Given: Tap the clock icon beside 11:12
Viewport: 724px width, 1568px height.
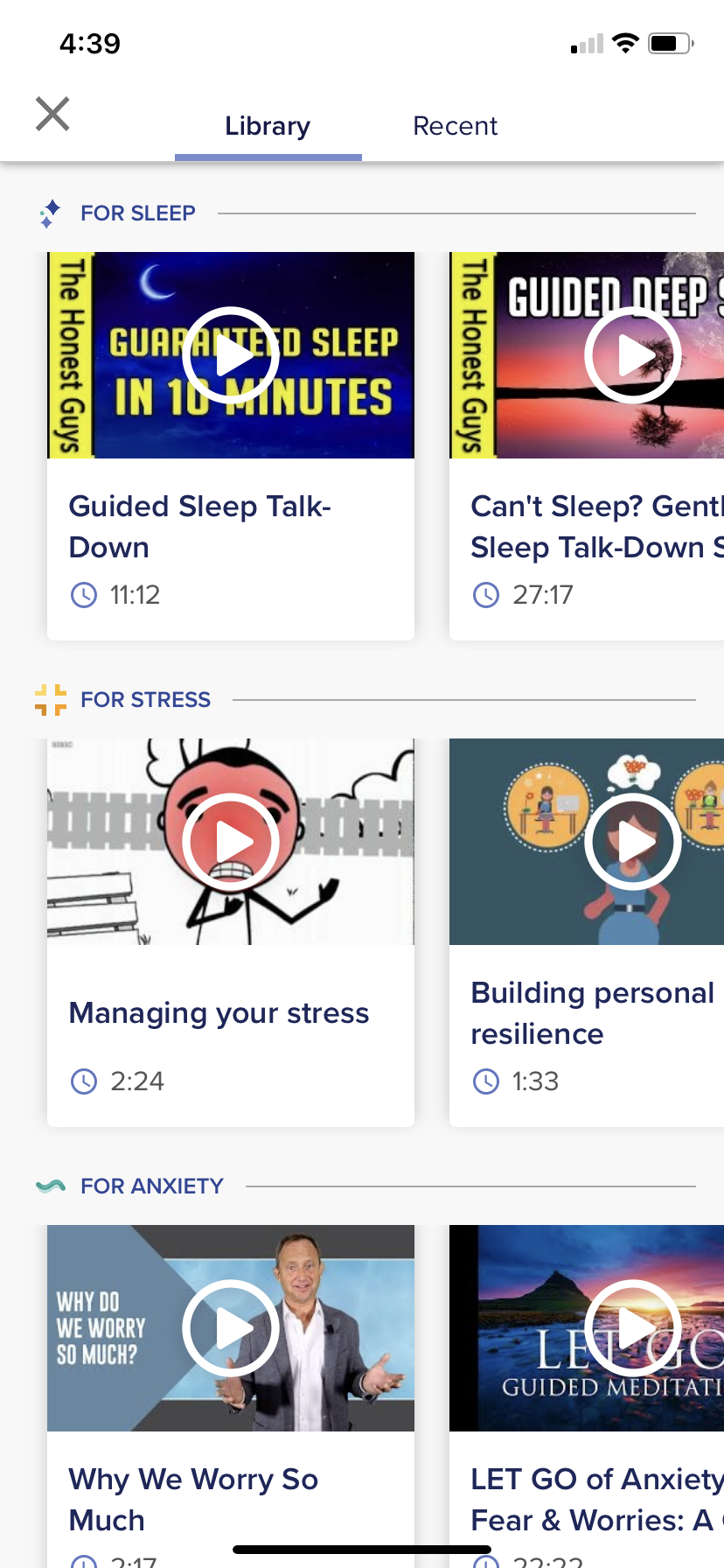Looking at the screenshot, I should pyautogui.click(x=84, y=595).
